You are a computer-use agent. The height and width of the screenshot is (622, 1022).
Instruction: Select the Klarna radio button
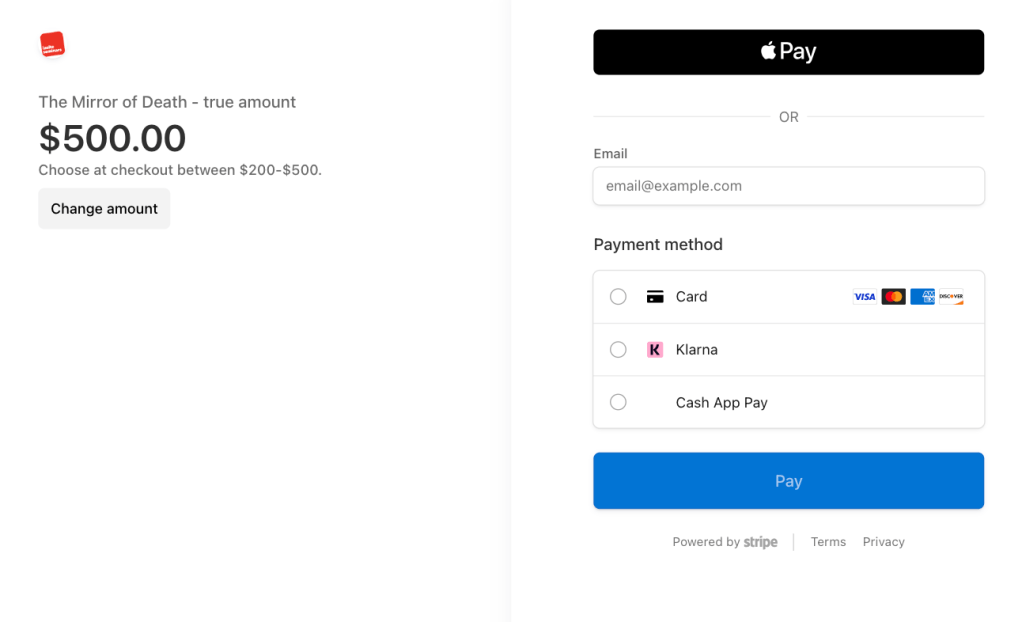click(x=618, y=350)
